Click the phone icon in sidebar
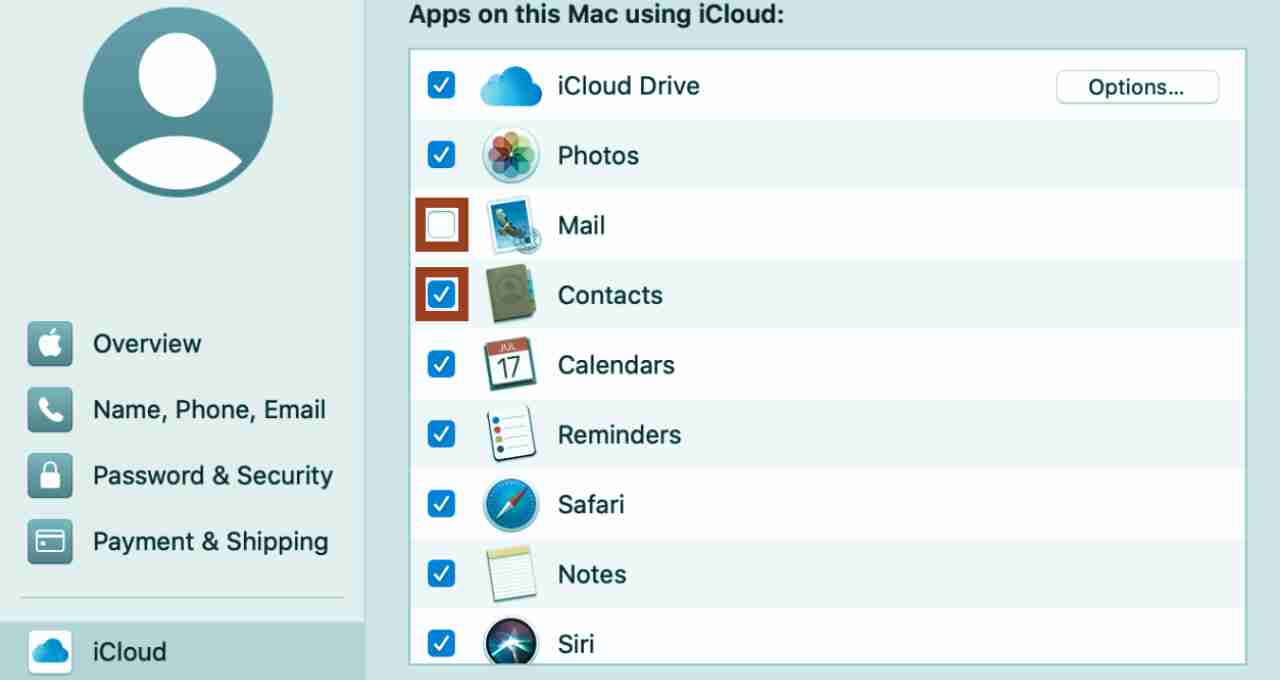The height and width of the screenshot is (680, 1280). click(50, 410)
